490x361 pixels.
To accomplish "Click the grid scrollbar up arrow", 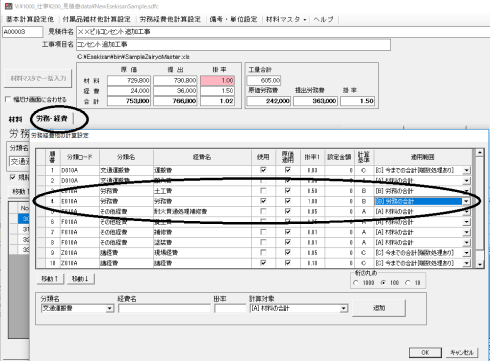I will (x=480, y=153).
